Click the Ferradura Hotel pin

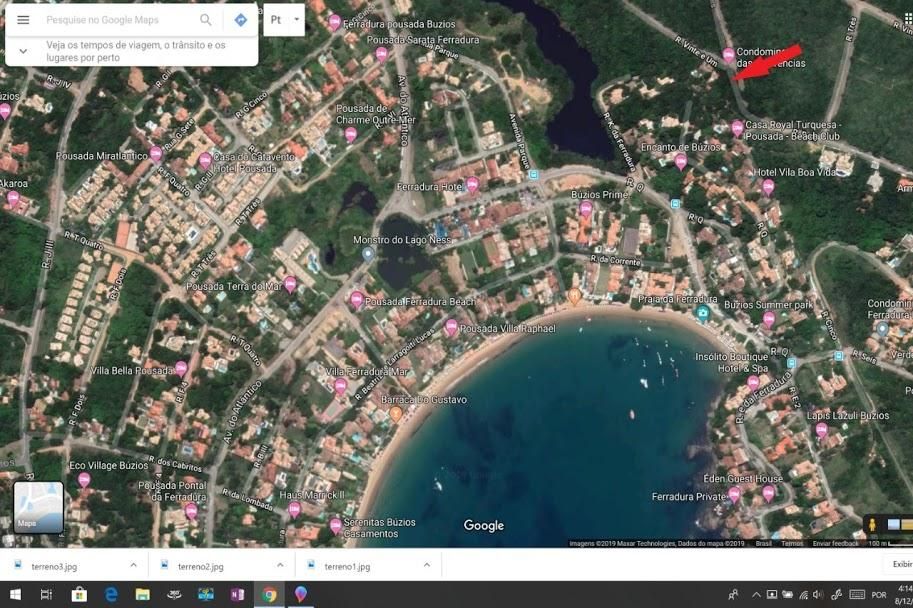coord(472,185)
